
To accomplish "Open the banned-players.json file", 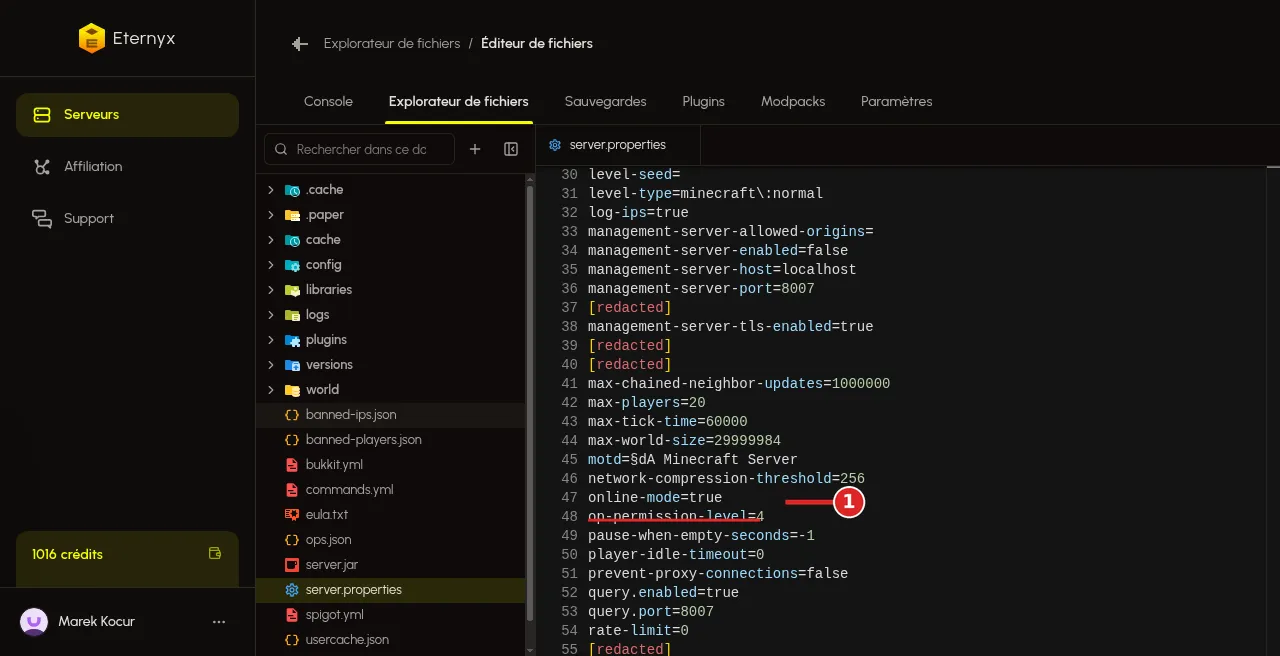I will click(391, 440).
